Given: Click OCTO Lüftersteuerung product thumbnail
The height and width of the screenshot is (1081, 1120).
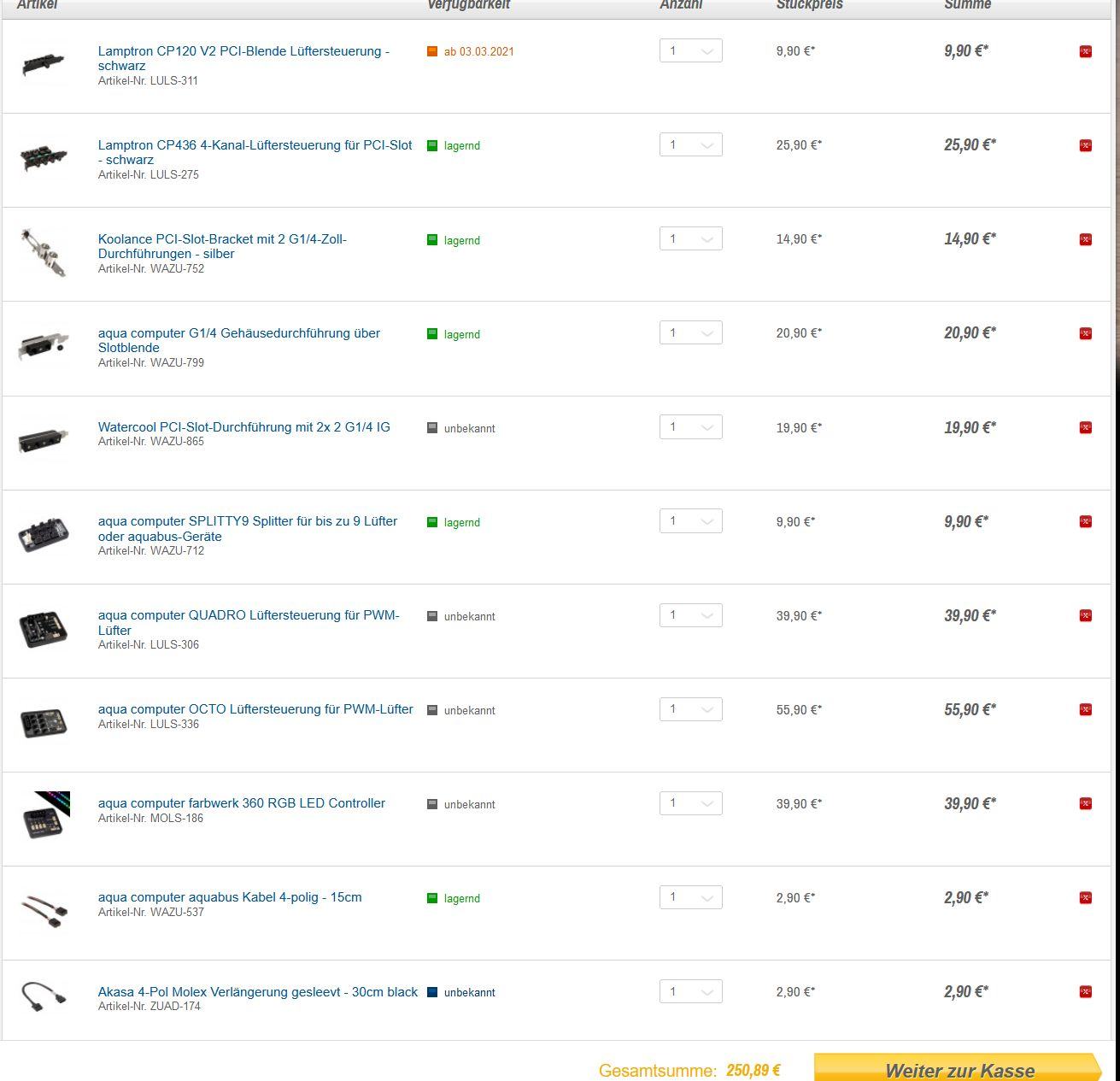Looking at the screenshot, I should (x=44, y=722).
